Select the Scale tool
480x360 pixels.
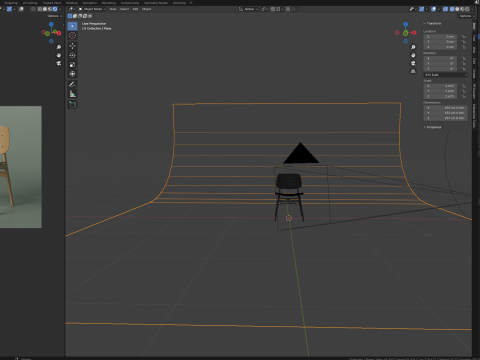(x=72, y=64)
